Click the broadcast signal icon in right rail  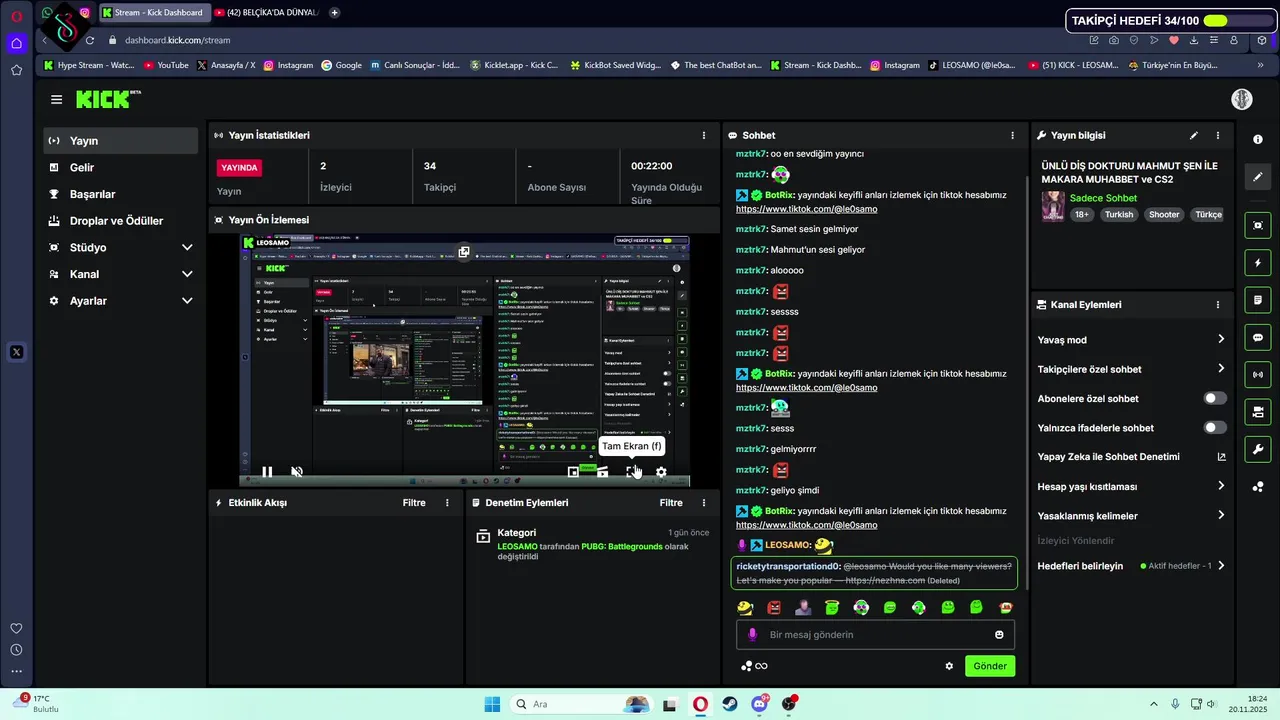(x=1258, y=374)
